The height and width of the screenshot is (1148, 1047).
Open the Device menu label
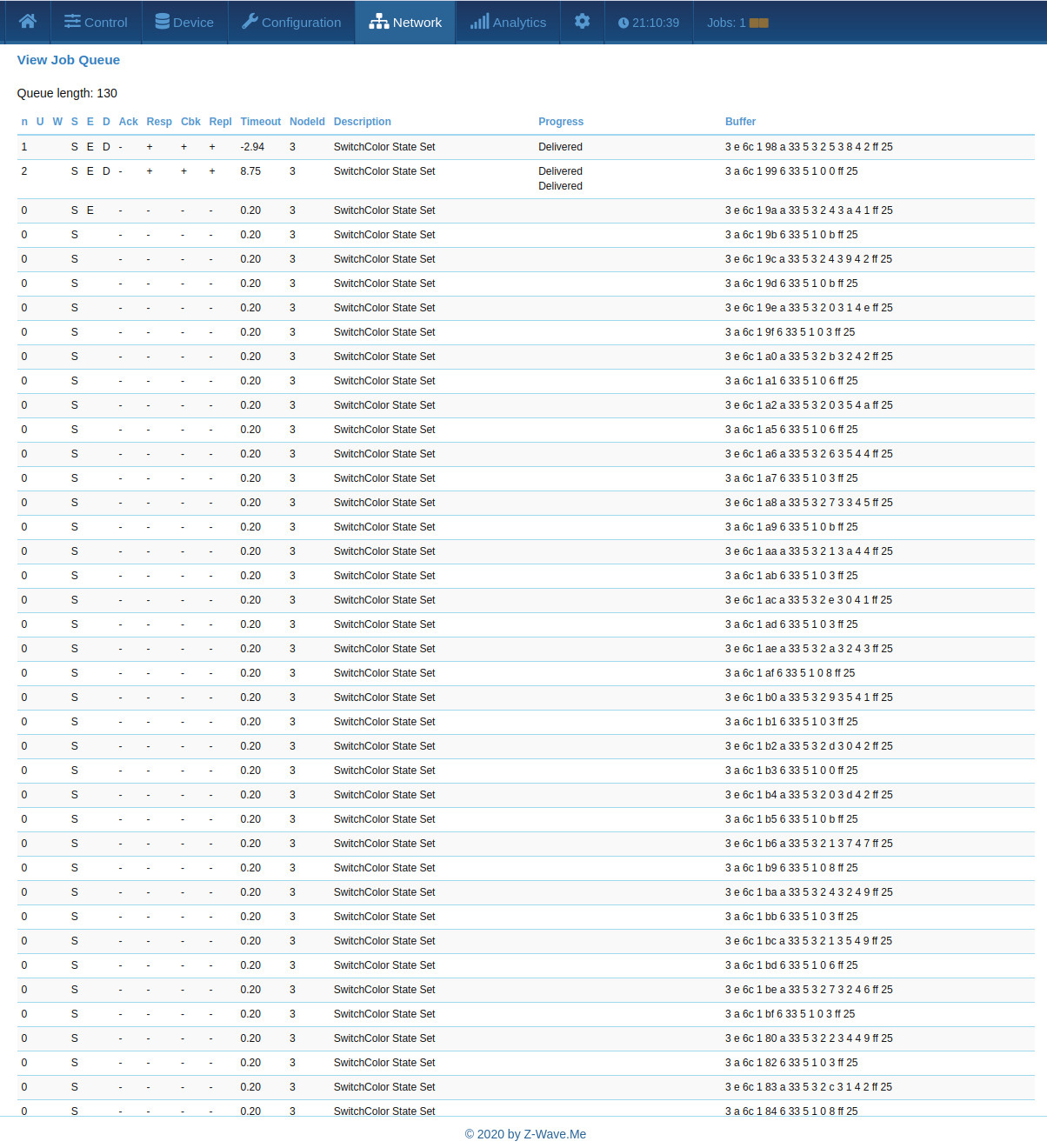(x=193, y=23)
